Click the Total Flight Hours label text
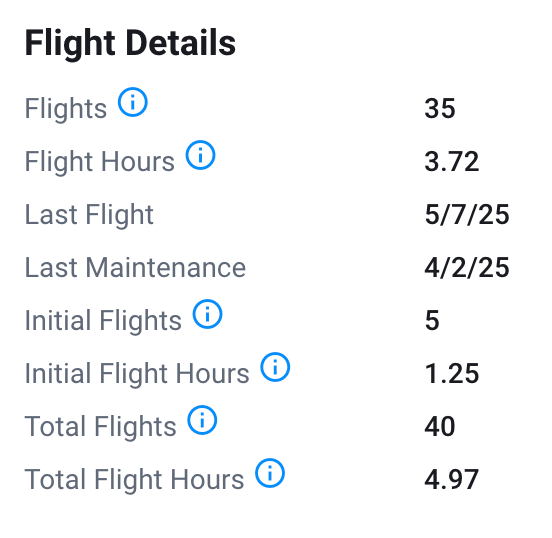 [x=134, y=480]
